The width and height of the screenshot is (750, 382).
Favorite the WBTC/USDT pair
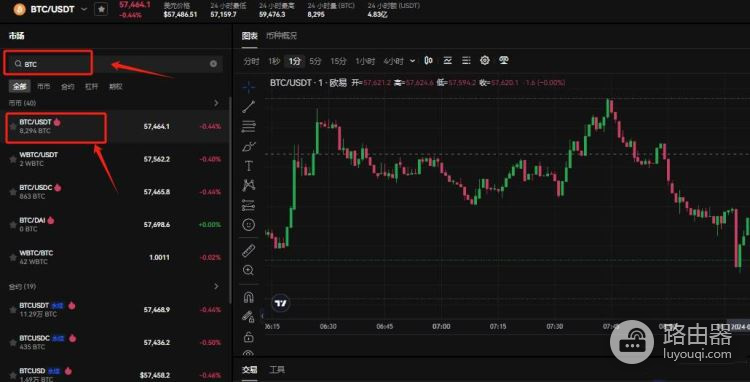pos(13,159)
